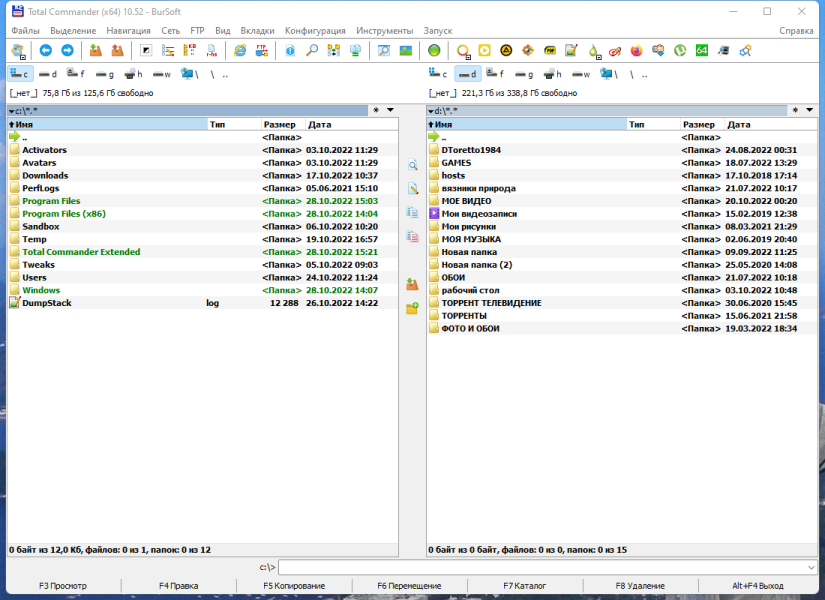Launch the Internet Explorer toolbar icon
The height and width of the screenshot is (600, 825).
240,51
